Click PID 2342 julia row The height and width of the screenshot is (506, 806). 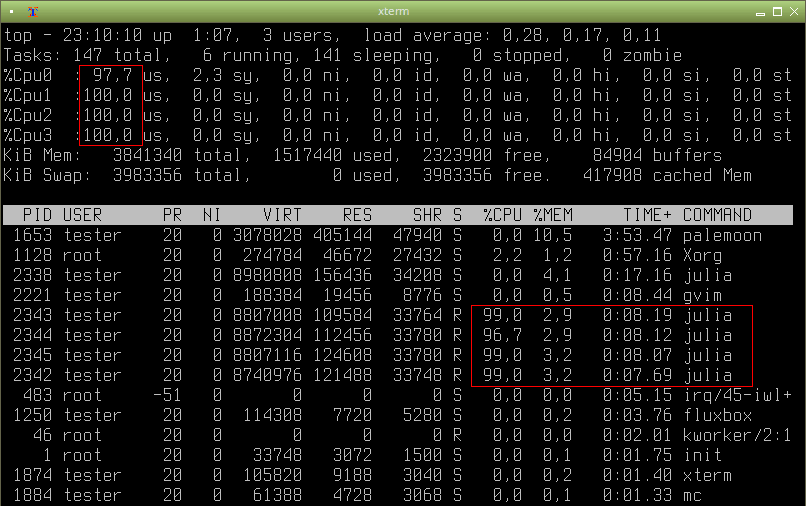click(398, 375)
